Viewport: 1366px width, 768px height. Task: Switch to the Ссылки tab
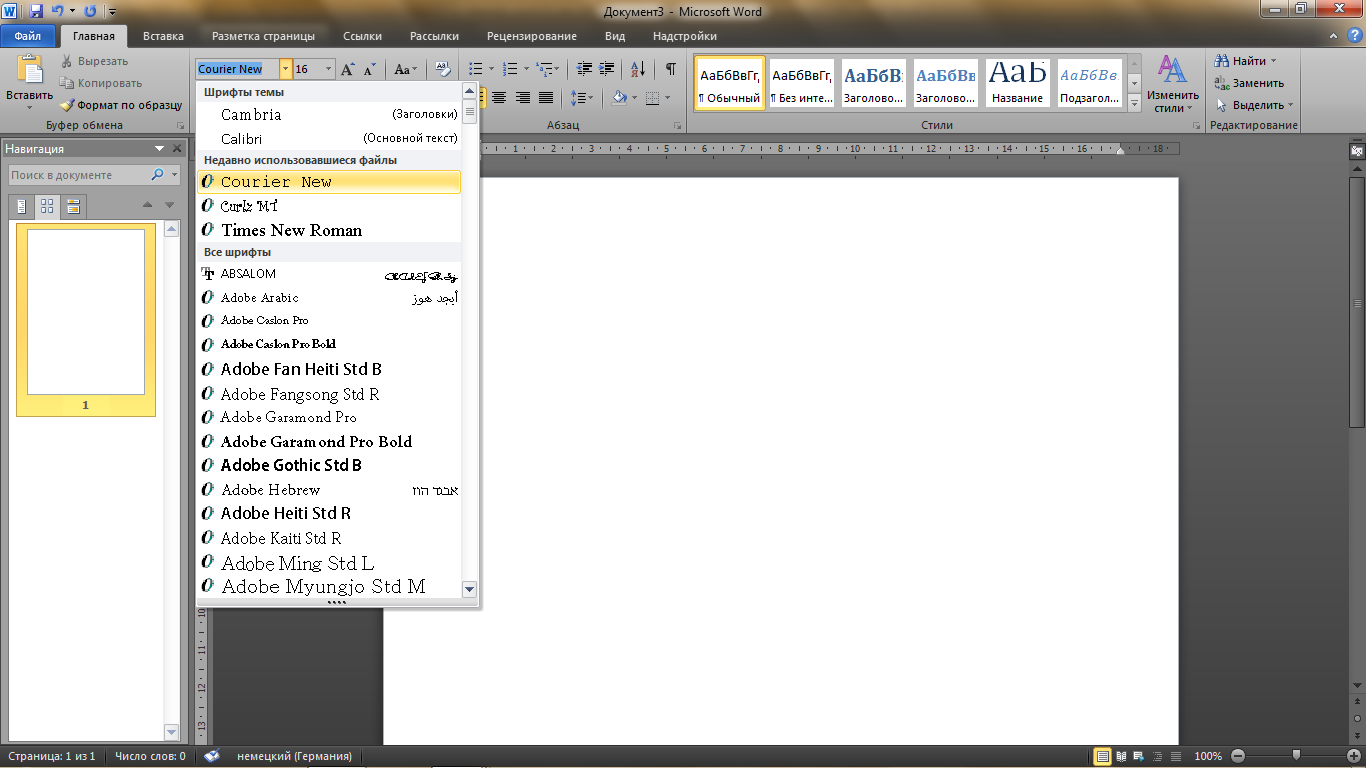362,36
